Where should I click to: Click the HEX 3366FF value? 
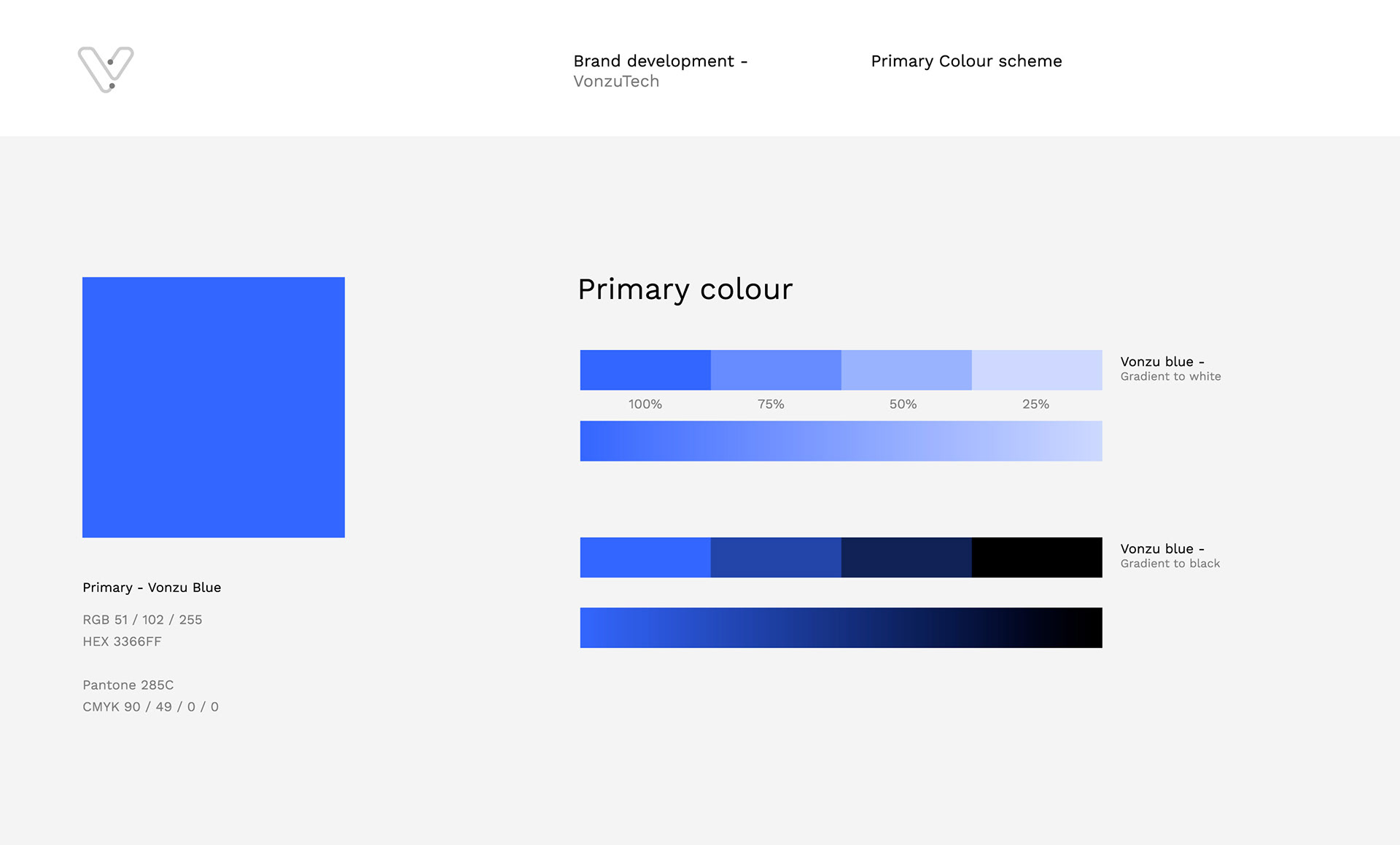[x=122, y=642]
